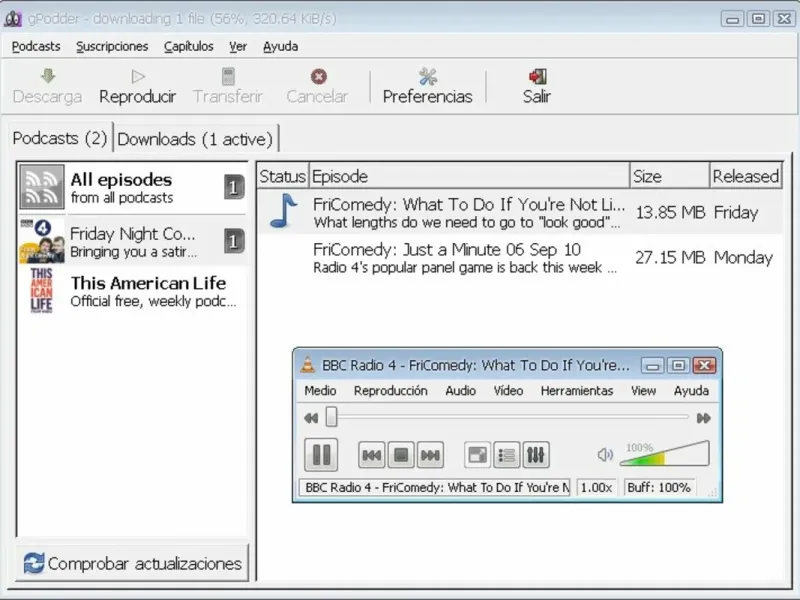Open the VLC Ayuda menu
800x600 pixels.
click(691, 391)
